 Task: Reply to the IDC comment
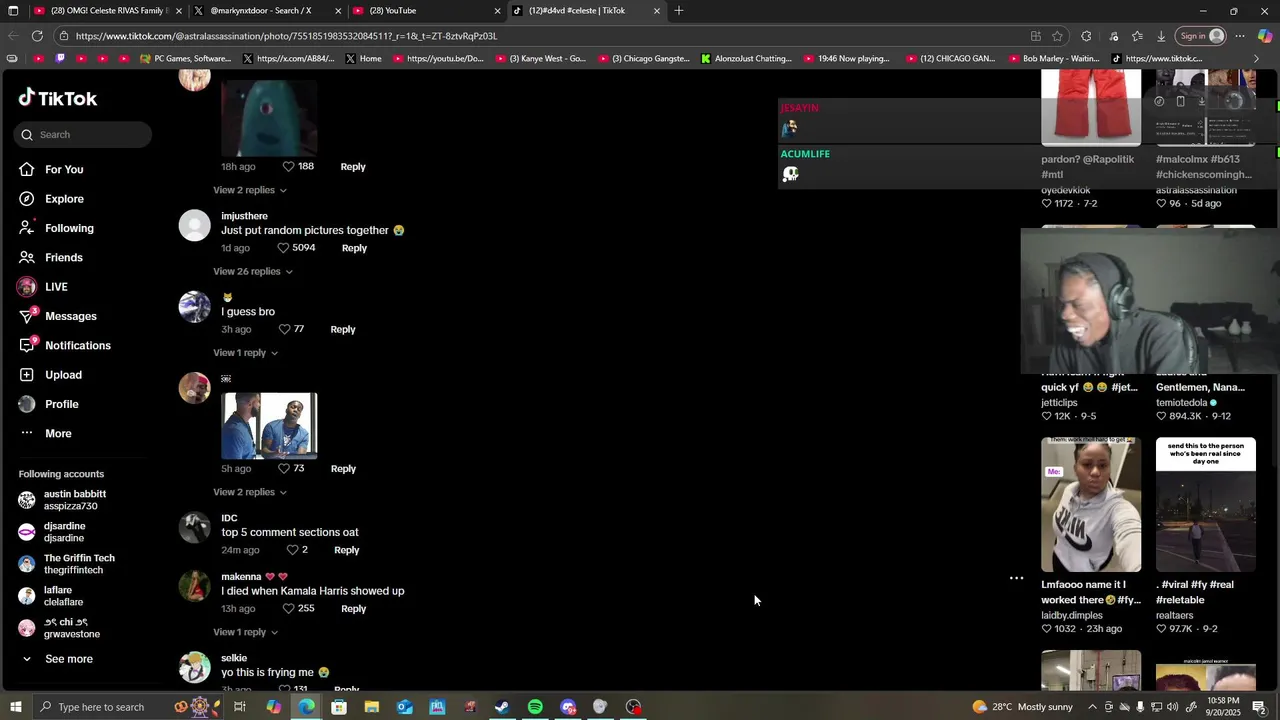coord(346,550)
